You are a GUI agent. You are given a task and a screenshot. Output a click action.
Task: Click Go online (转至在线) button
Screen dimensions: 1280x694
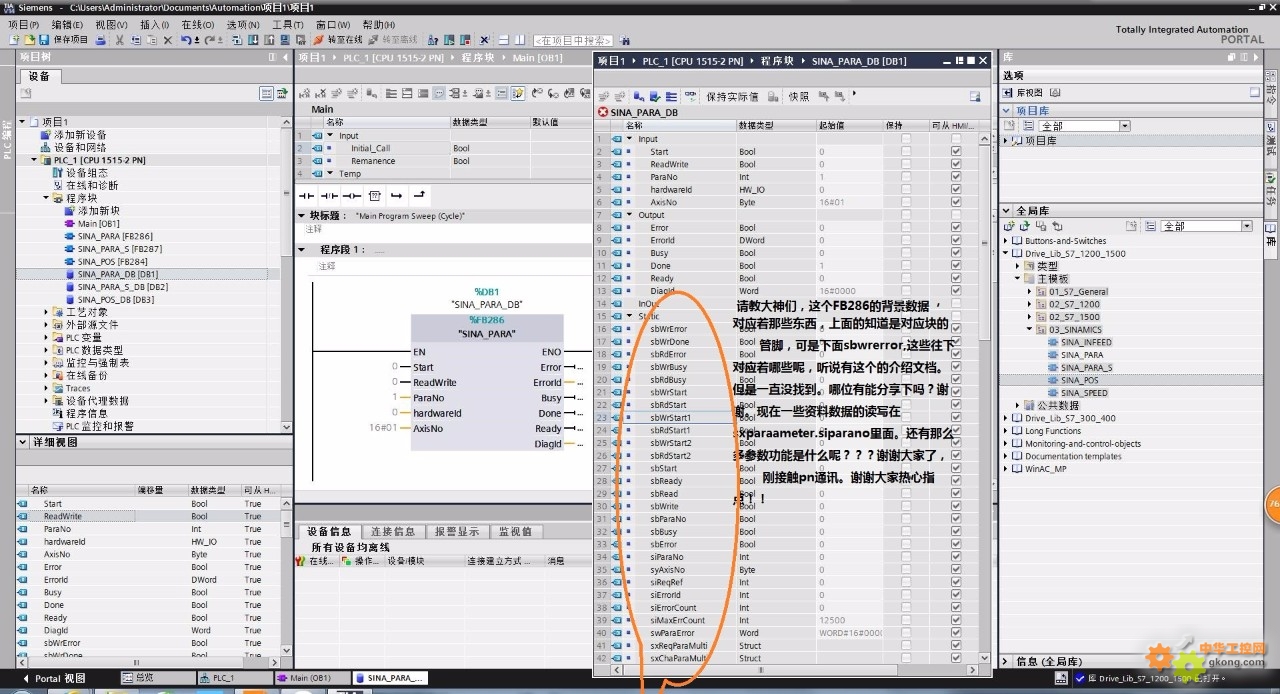click(338, 40)
